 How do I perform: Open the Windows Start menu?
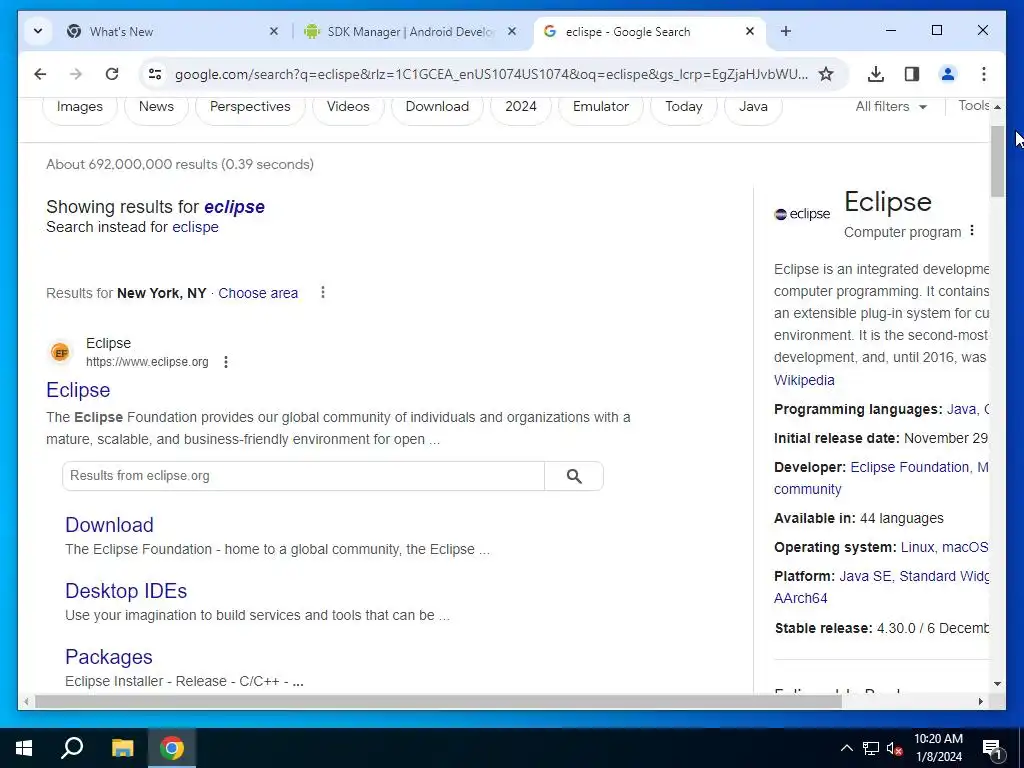coord(24,748)
